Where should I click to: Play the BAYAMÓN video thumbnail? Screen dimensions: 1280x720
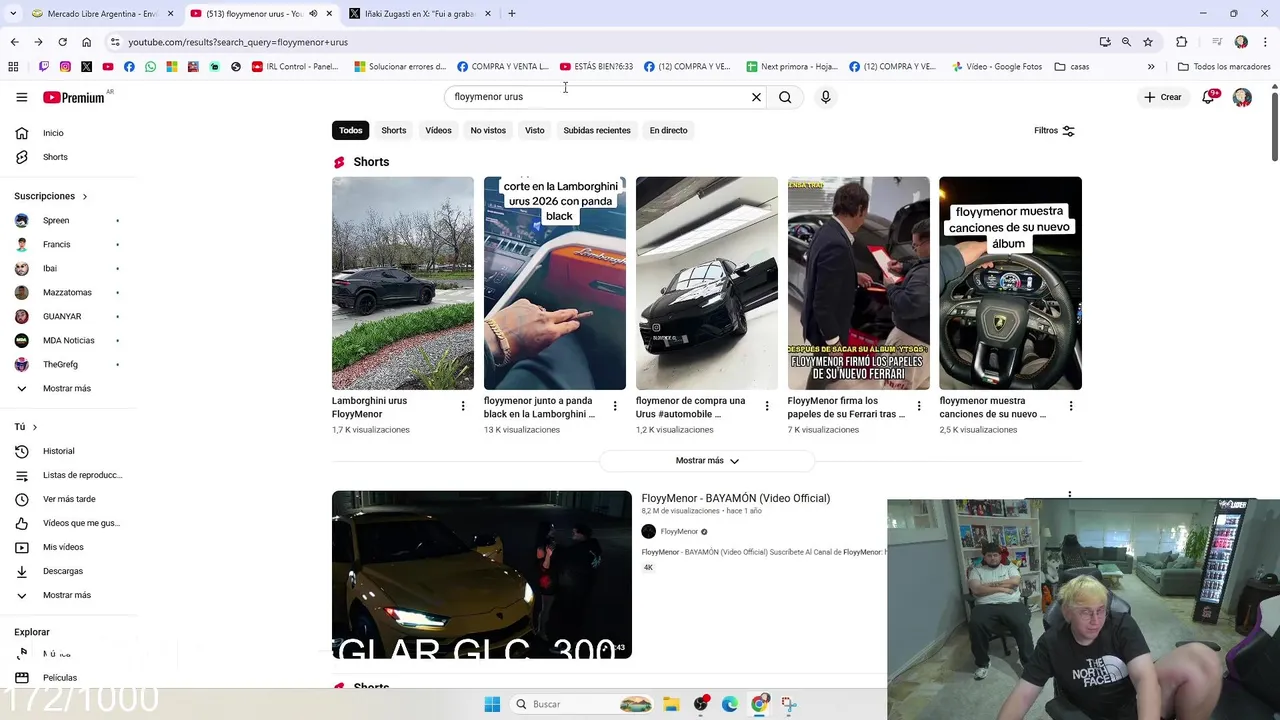(482, 574)
